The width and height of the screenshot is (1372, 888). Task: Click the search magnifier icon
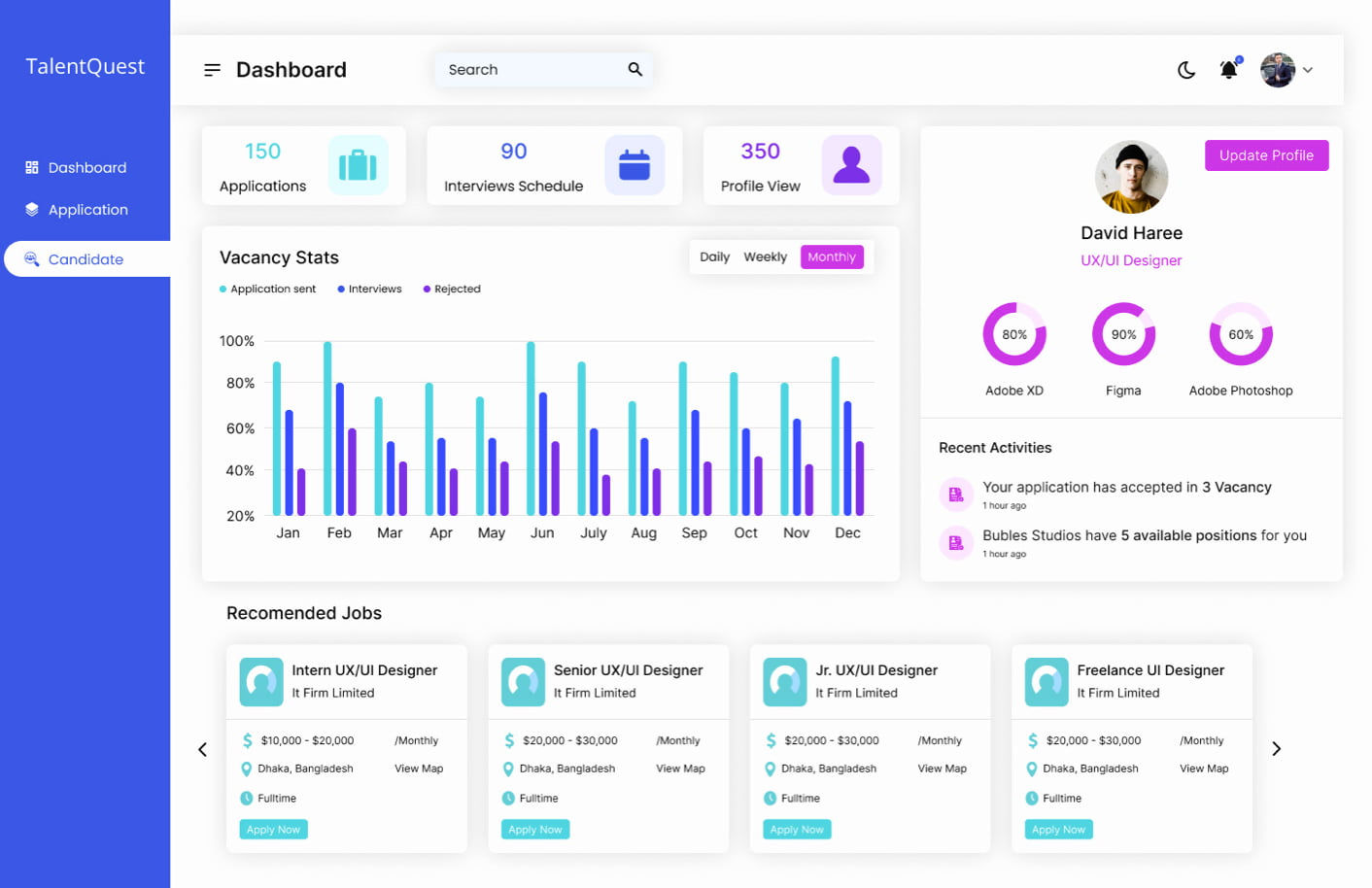point(635,69)
